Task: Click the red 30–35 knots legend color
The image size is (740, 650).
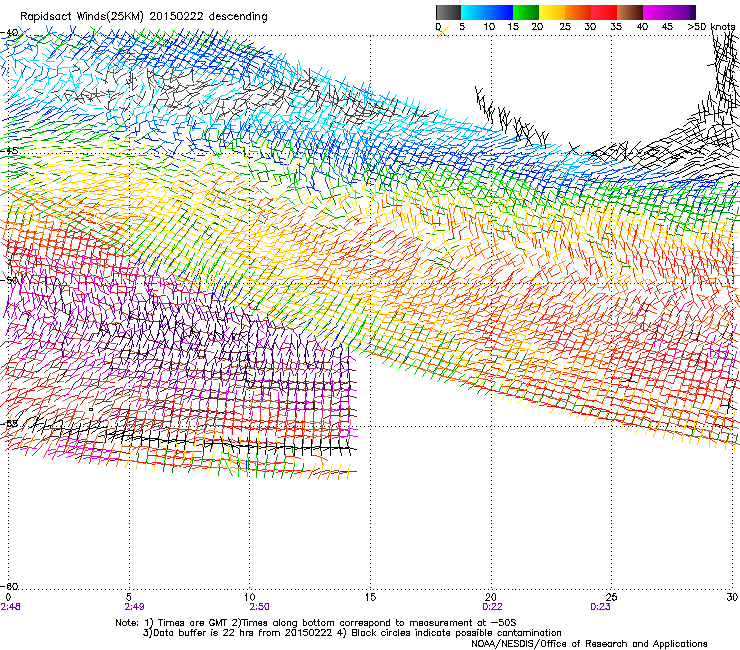Action: [x=604, y=12]
